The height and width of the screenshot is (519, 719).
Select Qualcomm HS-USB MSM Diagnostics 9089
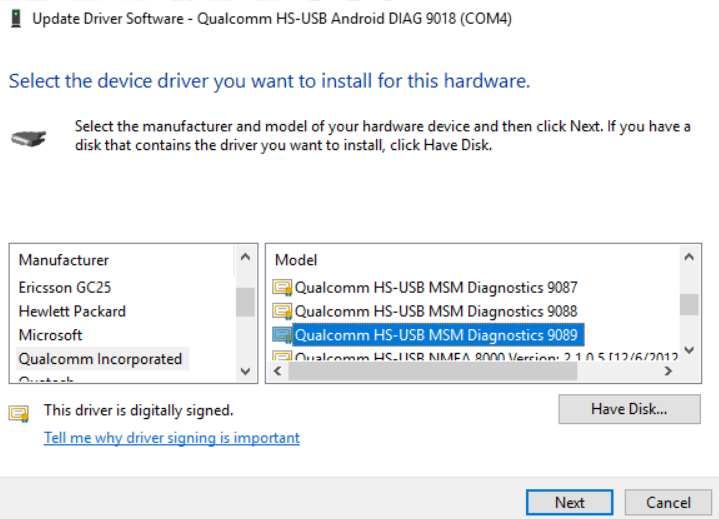438,335
